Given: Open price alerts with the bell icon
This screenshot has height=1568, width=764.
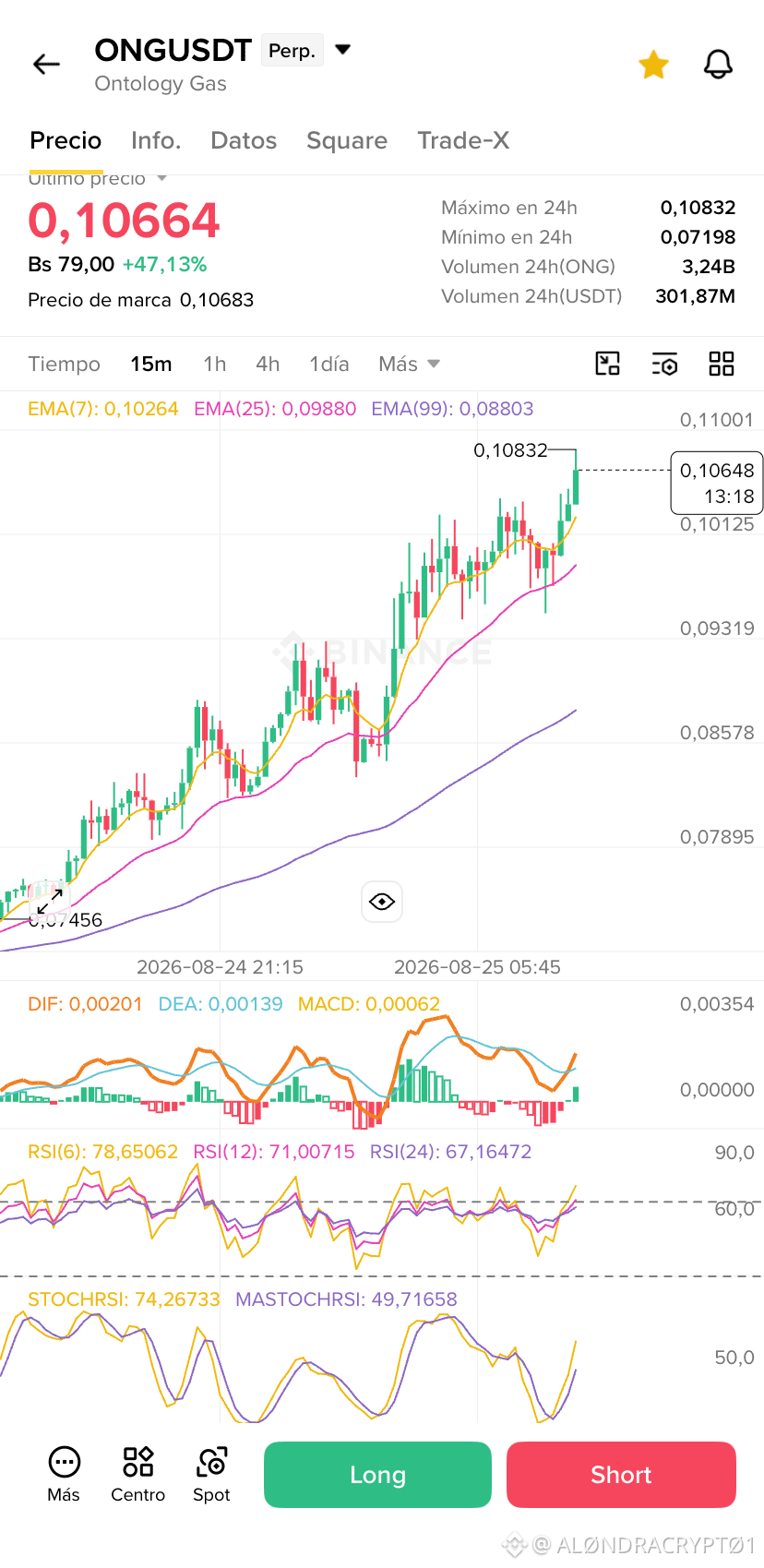Looking at the screenshot, I should tap(718, 65).
